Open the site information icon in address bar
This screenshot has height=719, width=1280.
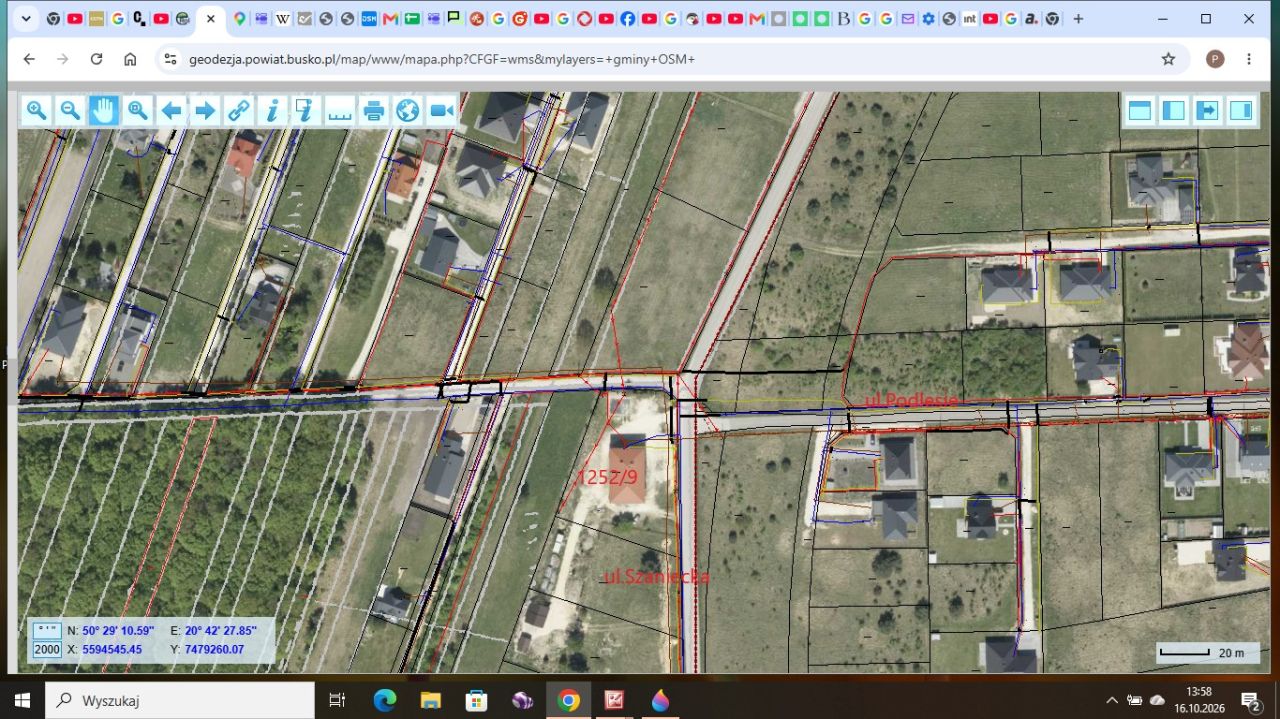[170, 59]
